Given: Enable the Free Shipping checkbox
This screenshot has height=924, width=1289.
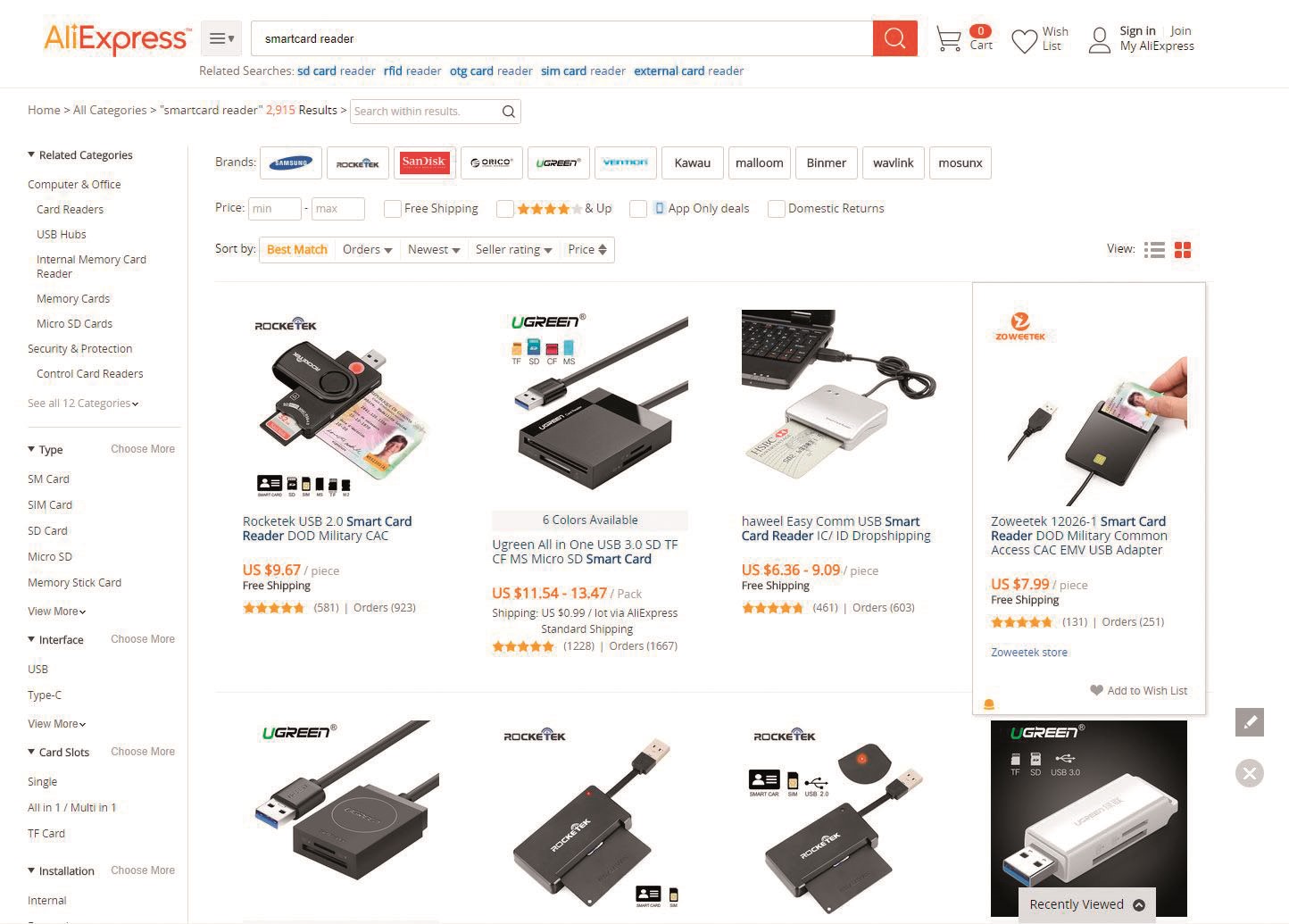Looking at the screenshot, I should [392, 209].
